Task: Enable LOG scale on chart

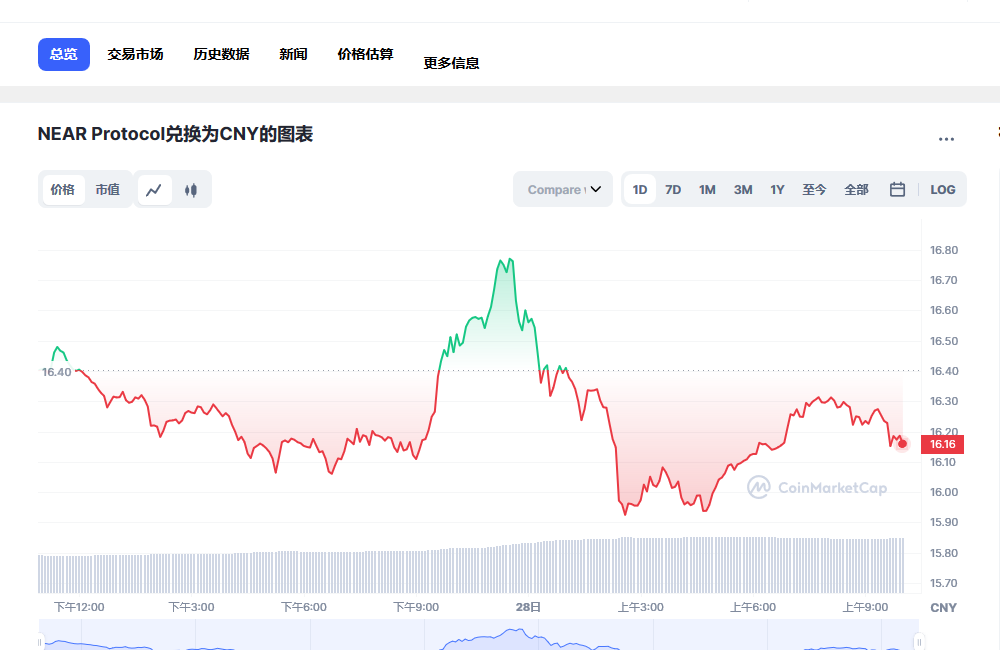Action: pos(943,189)
